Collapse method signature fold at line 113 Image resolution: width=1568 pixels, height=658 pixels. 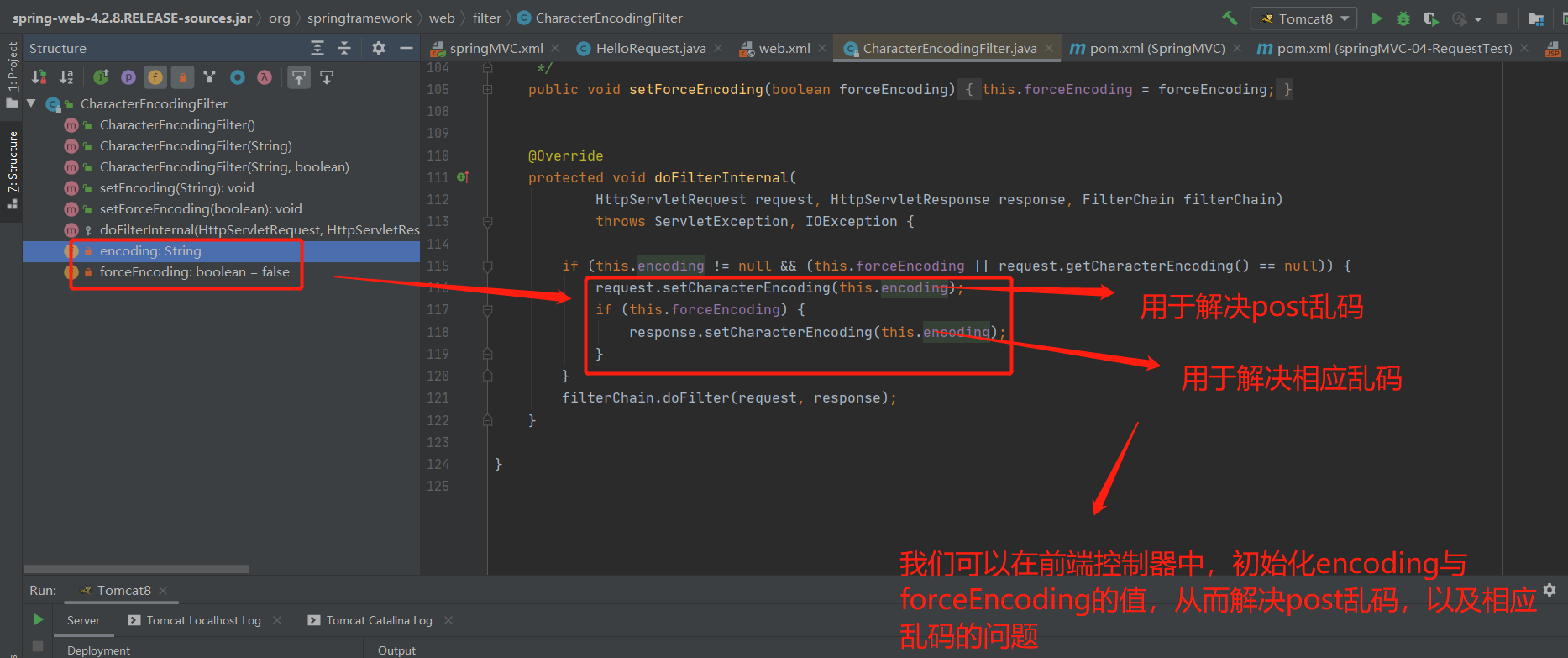tap(488, 222)
